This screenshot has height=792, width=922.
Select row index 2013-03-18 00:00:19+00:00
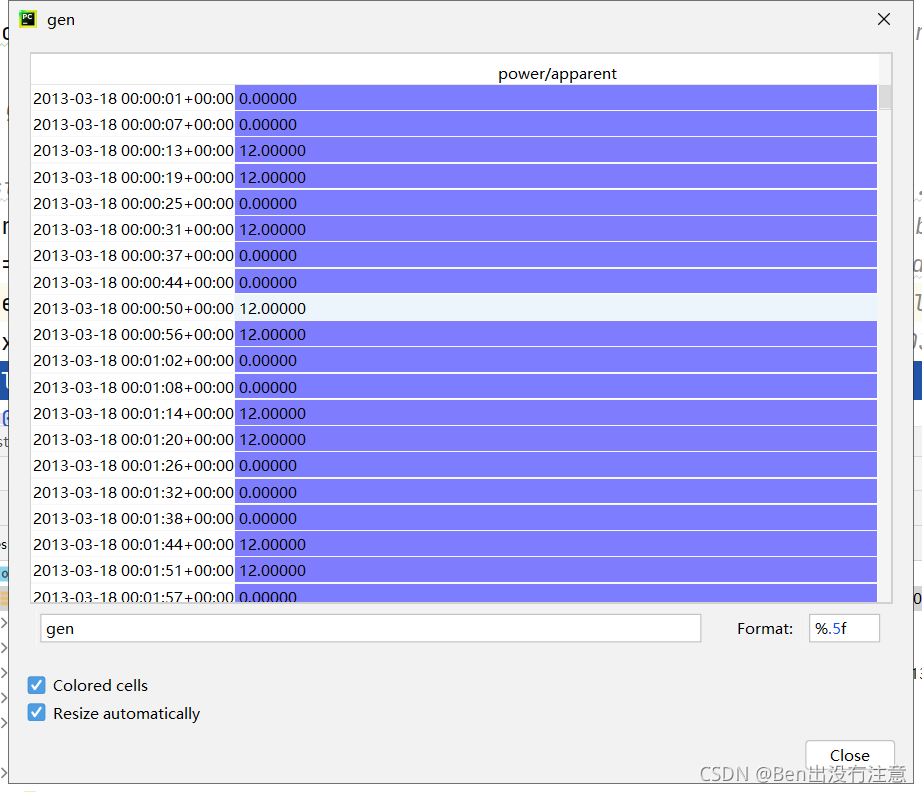tap(133, 177)
